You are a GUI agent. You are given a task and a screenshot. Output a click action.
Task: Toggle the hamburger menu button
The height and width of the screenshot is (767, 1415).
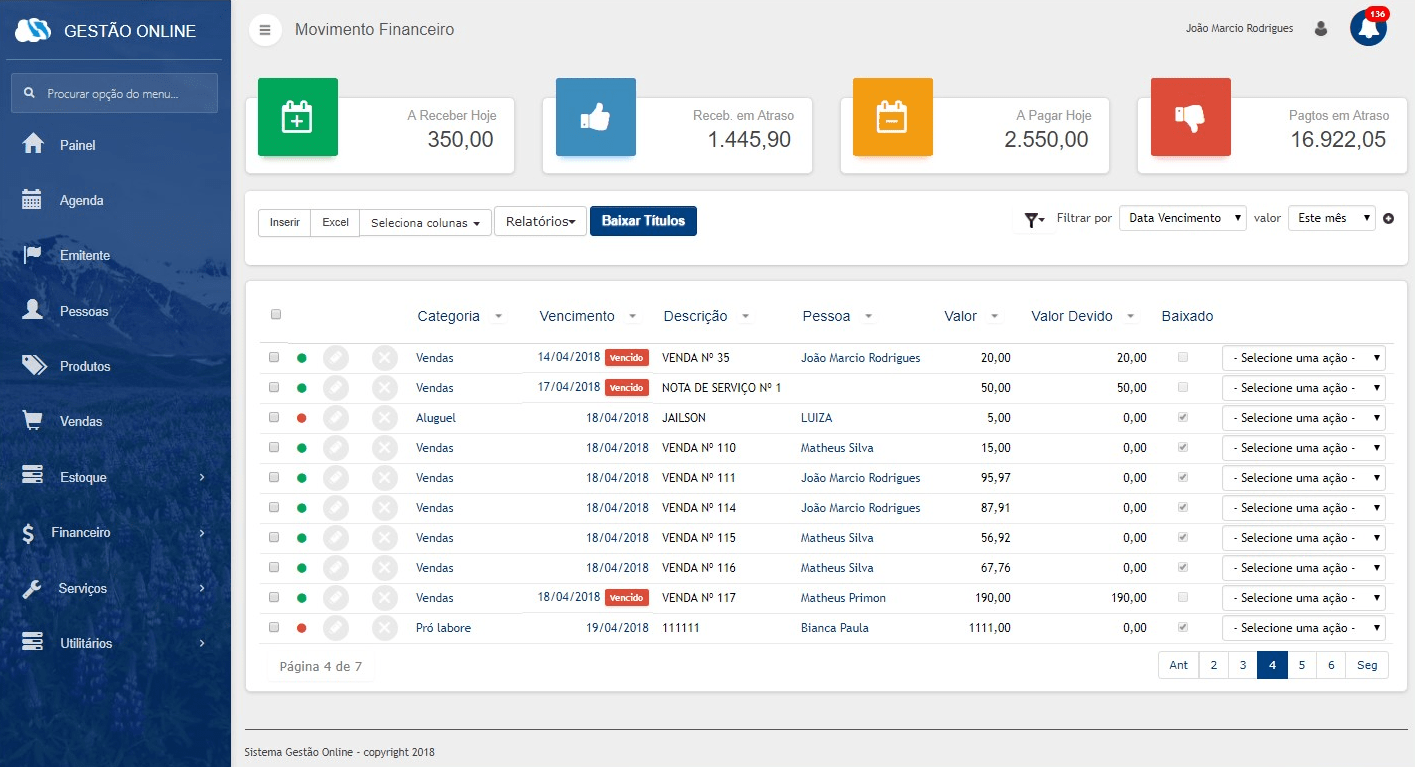[265, 30]
